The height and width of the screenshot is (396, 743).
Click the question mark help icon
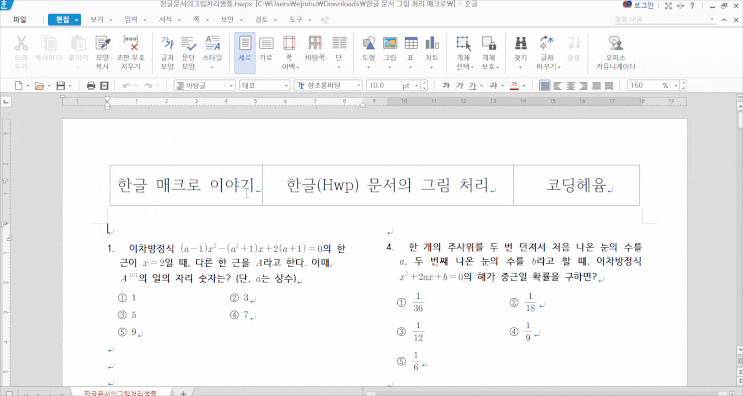(x=692, y=6)
